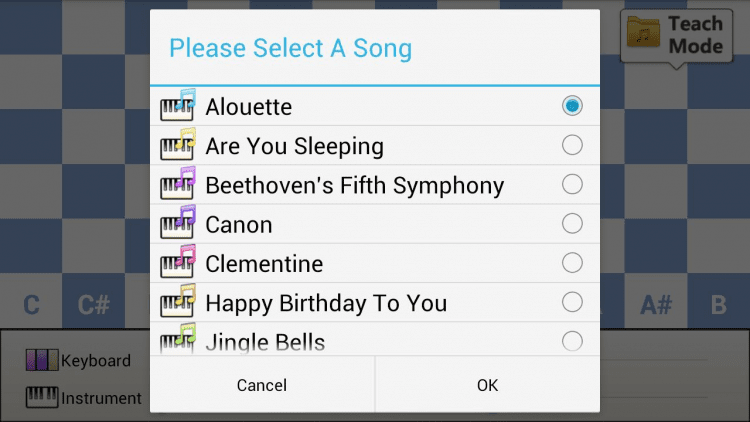Click the icon beside Happy Birthday To You

click(178, 302)
